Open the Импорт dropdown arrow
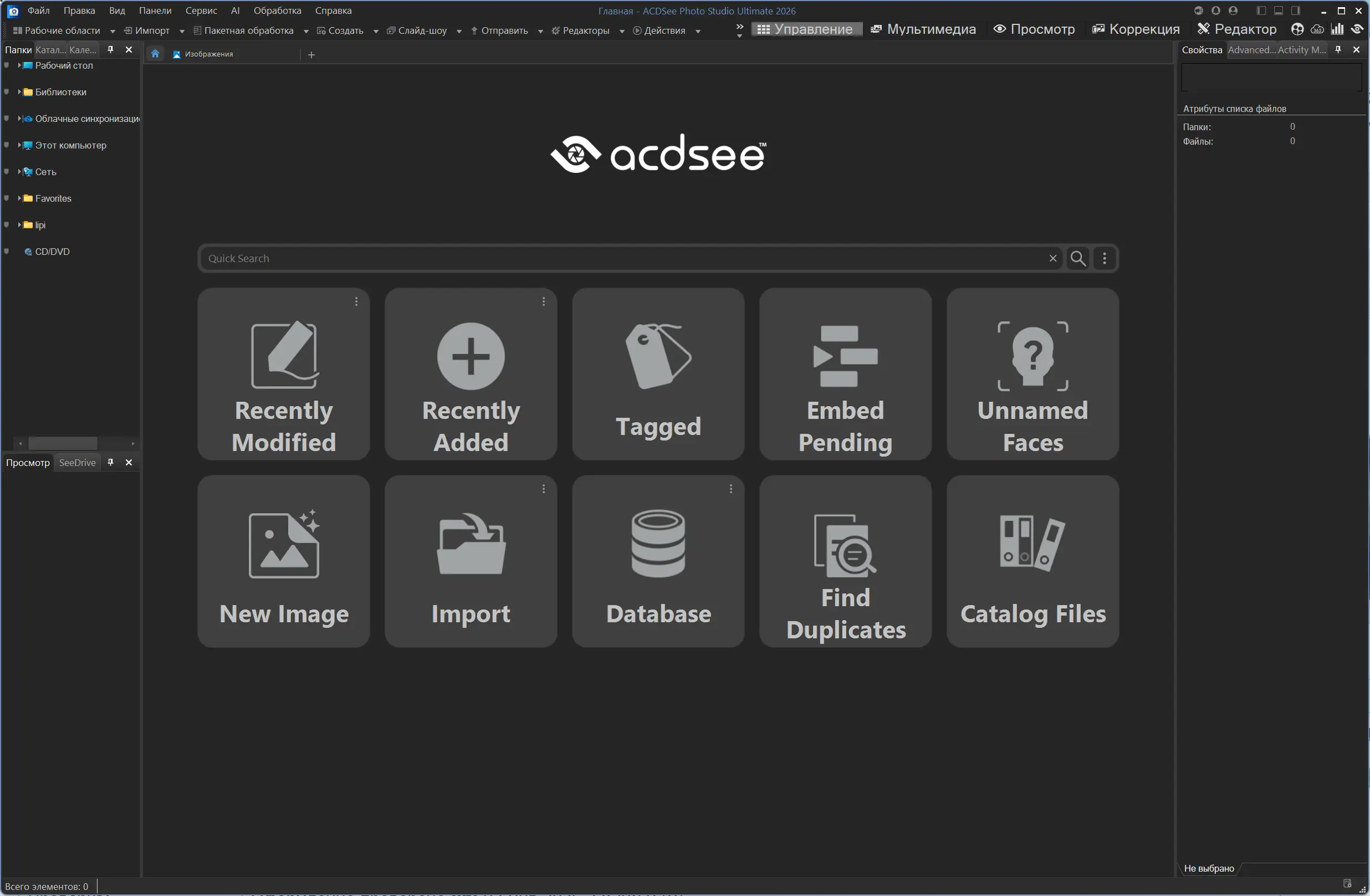Image resolution: width=1370 pixels, height=896 pixels. point(182,31)
